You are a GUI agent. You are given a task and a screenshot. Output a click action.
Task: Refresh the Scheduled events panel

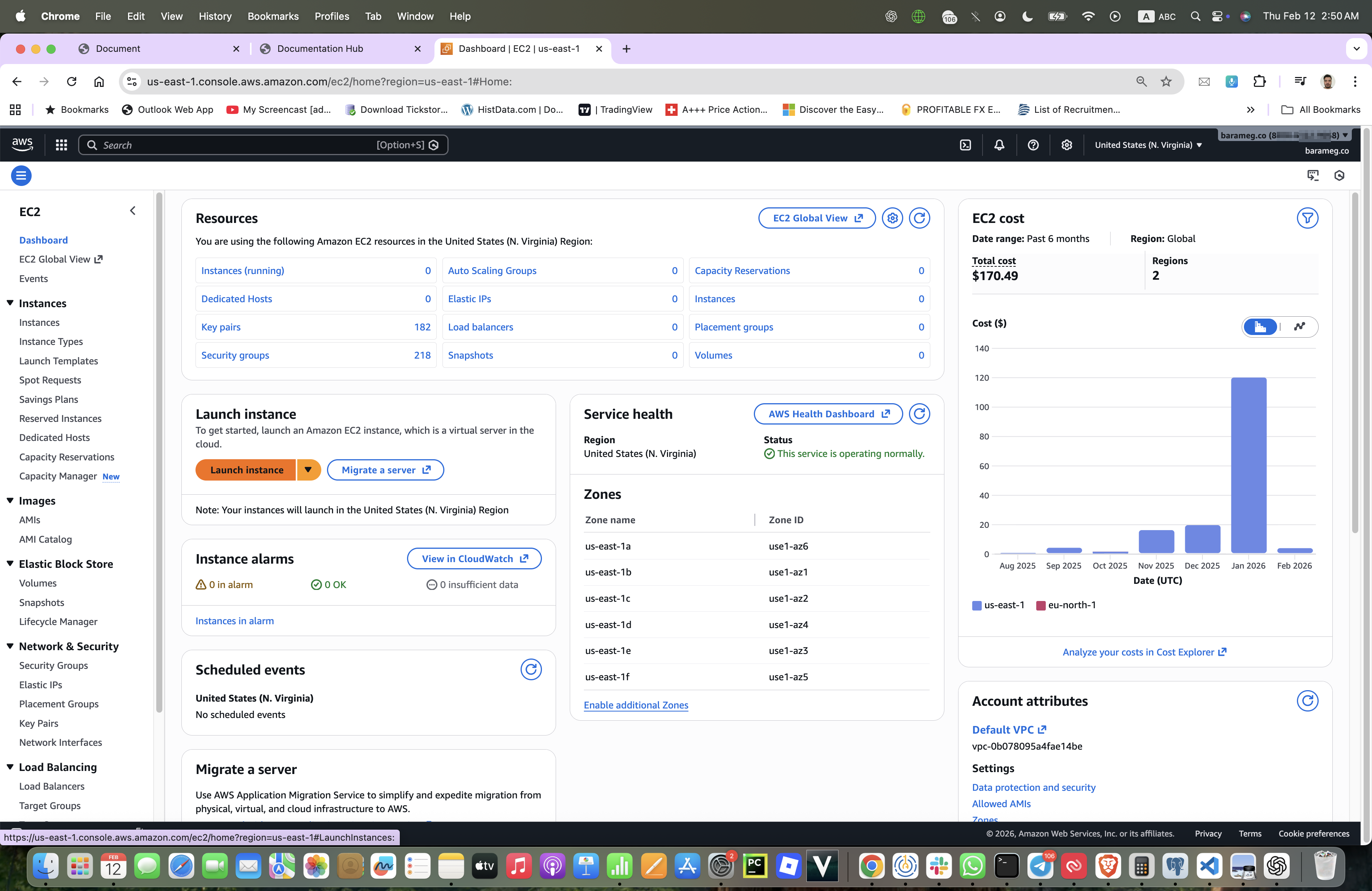tap(531, 670)
